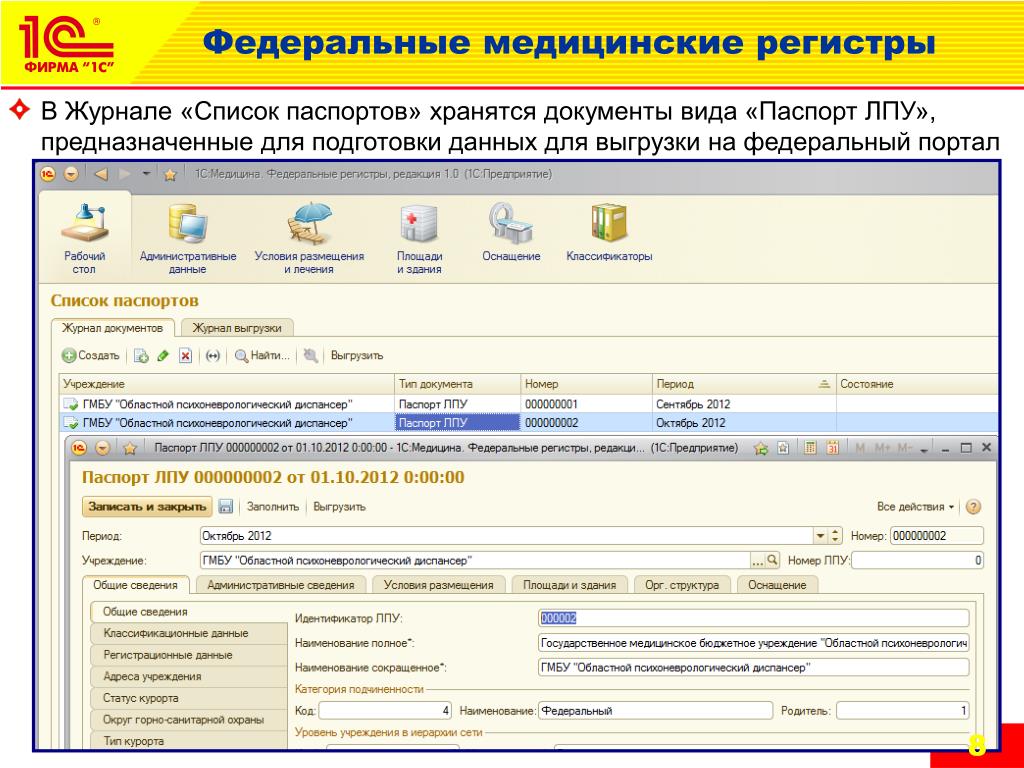Open Оснащение tab in Паспорт
This screenshot has height=768, width=1024.
pos(777,585)
